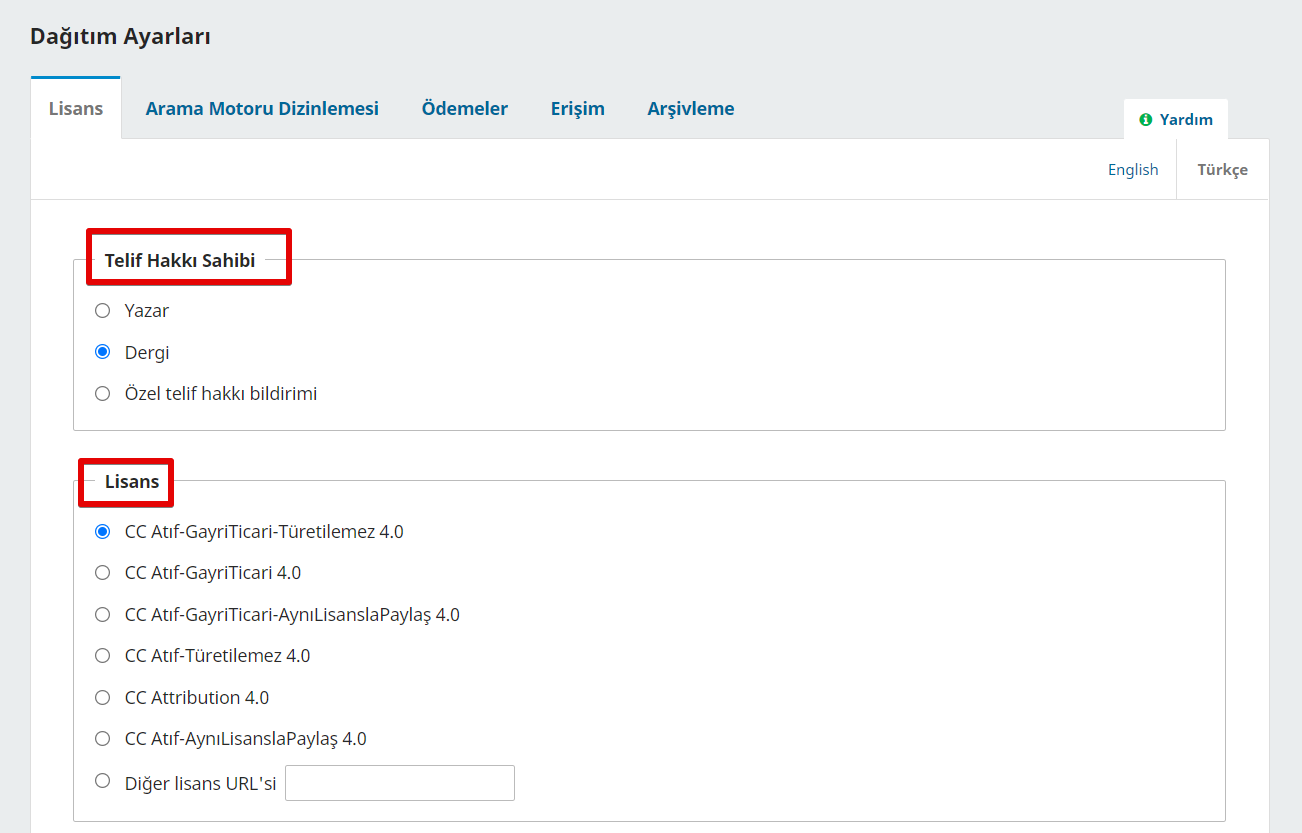The width and height of the screenshot is (1302, 833).
Task: Choose the CC Attribution 4.0 license
Action: click(x=102, y=698)
